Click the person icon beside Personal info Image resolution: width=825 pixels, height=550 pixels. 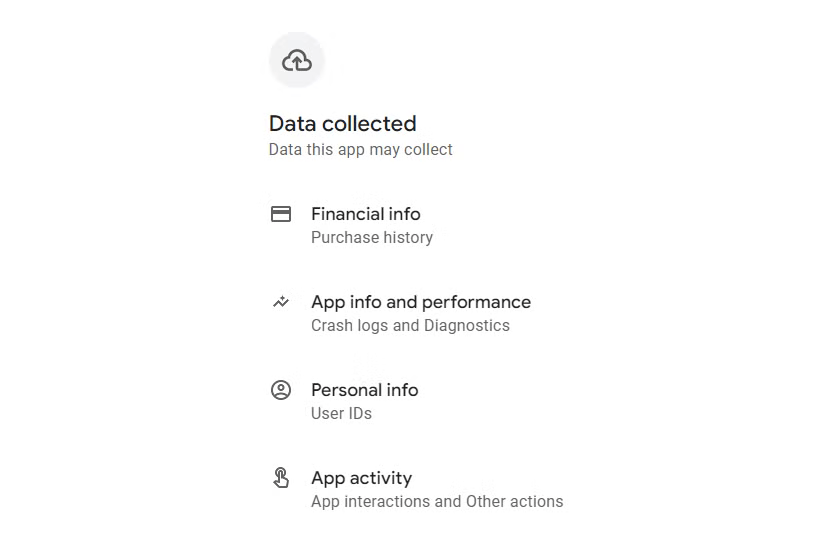click(281, 390)
